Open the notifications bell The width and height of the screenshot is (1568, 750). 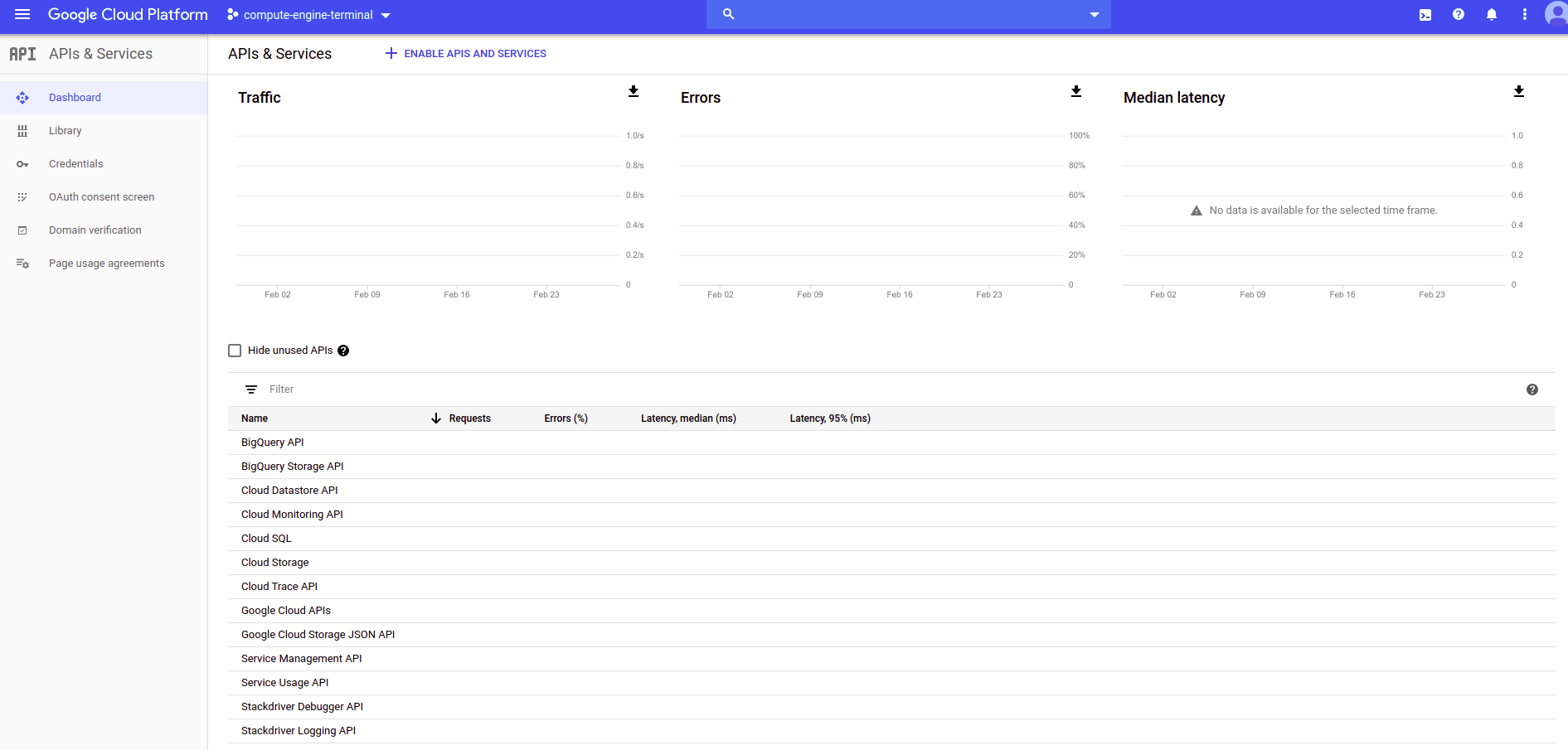point(1492,14)
